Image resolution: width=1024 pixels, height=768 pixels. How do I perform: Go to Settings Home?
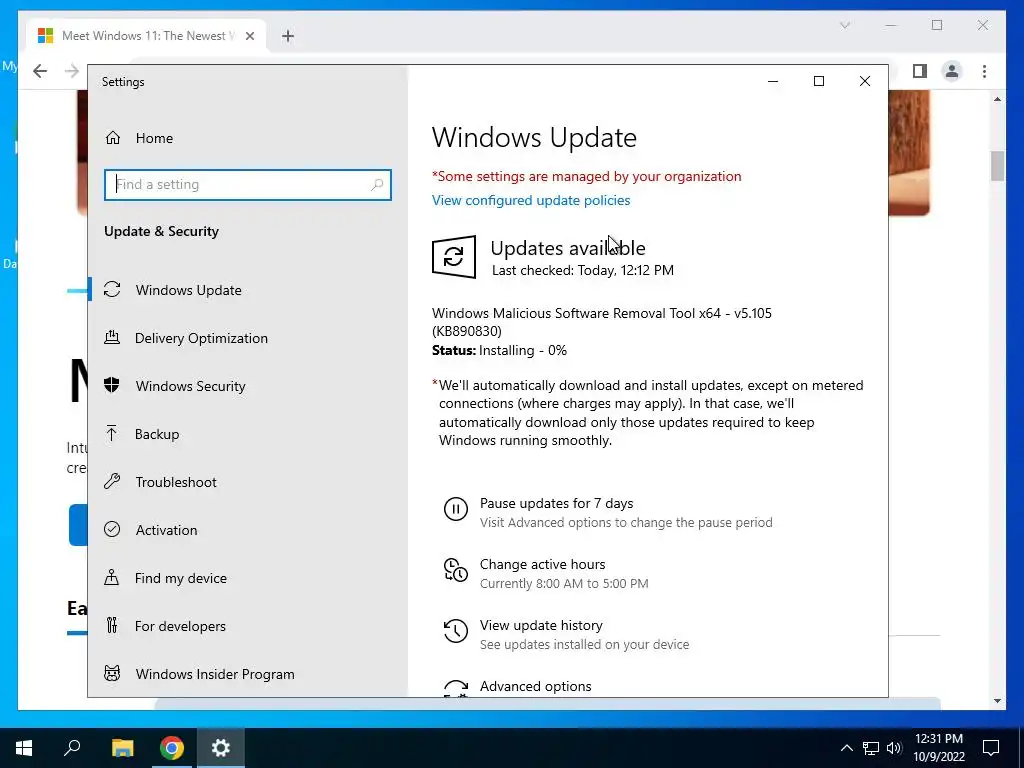coord(139,138)
